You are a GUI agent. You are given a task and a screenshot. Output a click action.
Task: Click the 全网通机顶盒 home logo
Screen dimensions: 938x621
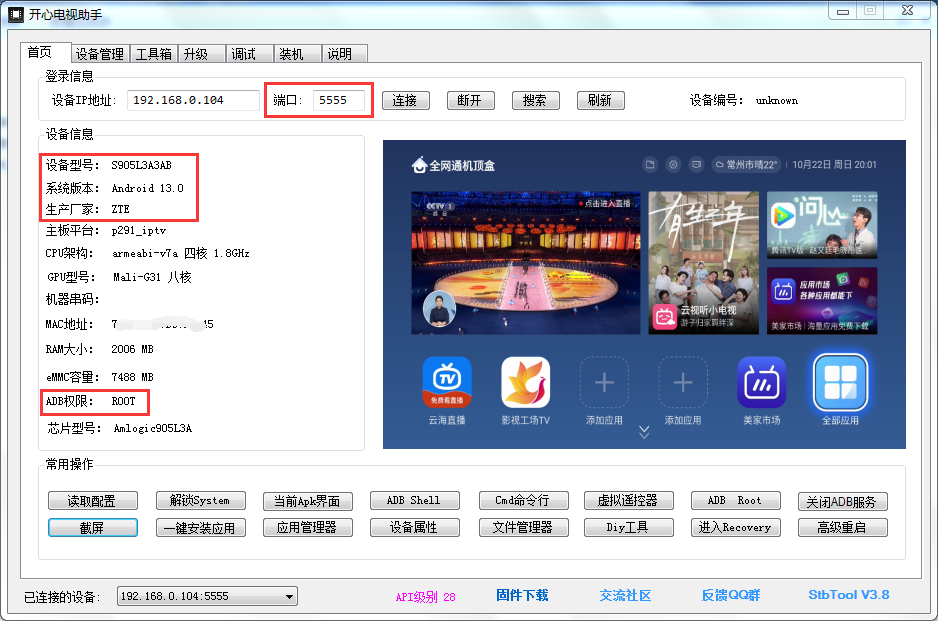(x=453, y=165)
